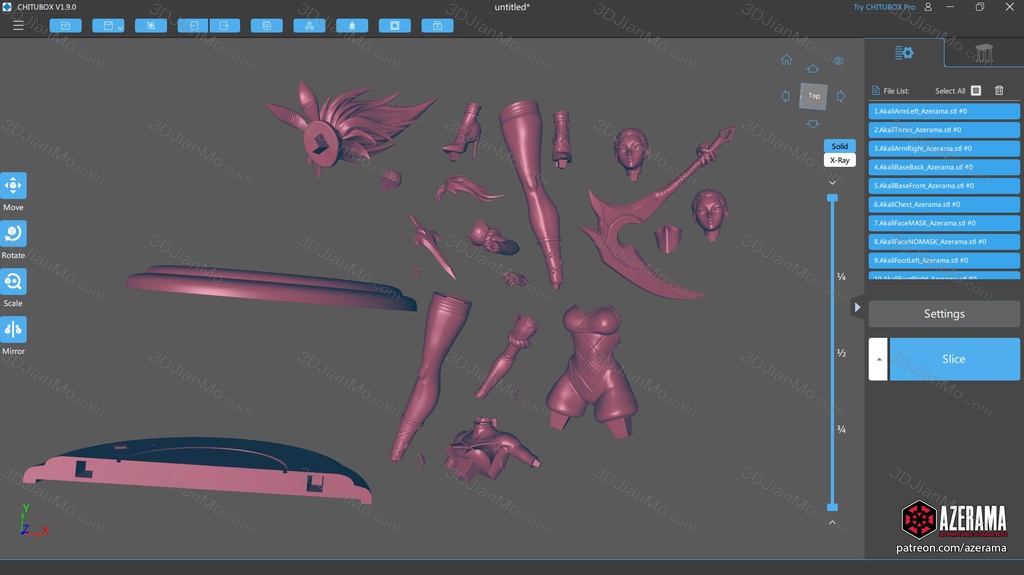Select 1.AkaliArmLeft_Azerama.stl in file list
1024x575 pixels.
(944, 111)
